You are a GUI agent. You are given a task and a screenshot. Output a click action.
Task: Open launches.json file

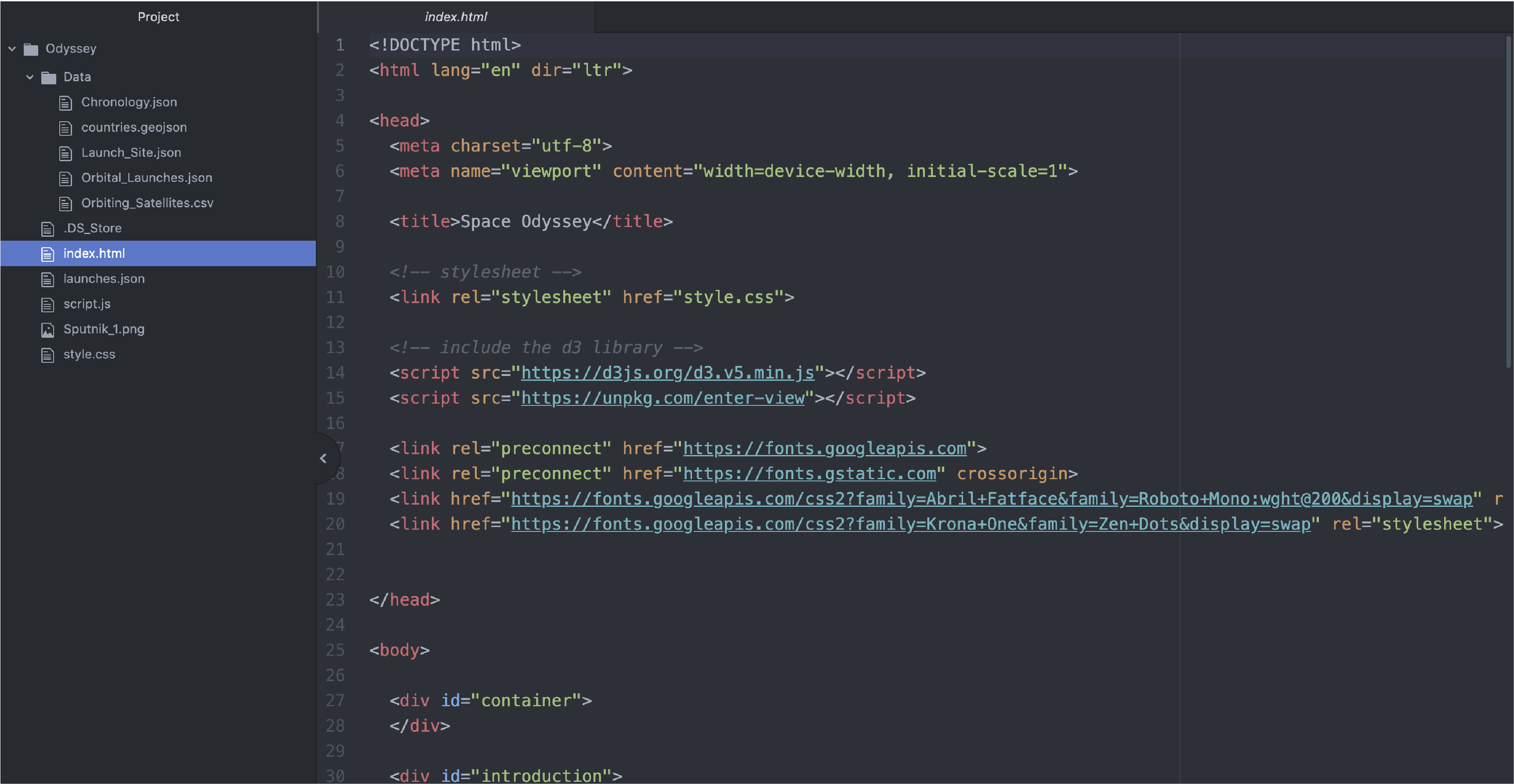104,278
